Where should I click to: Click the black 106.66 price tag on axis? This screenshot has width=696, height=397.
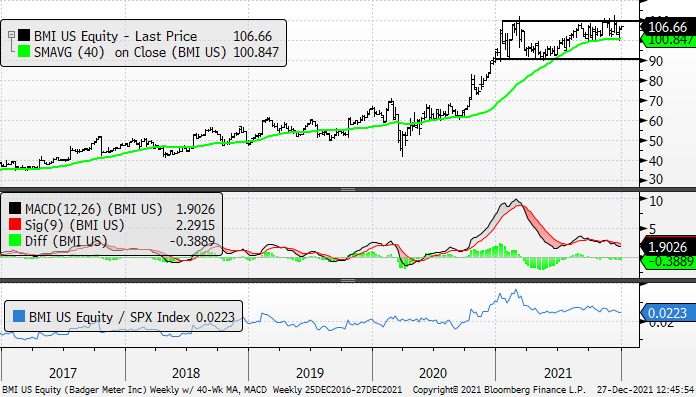click(668, 27)
